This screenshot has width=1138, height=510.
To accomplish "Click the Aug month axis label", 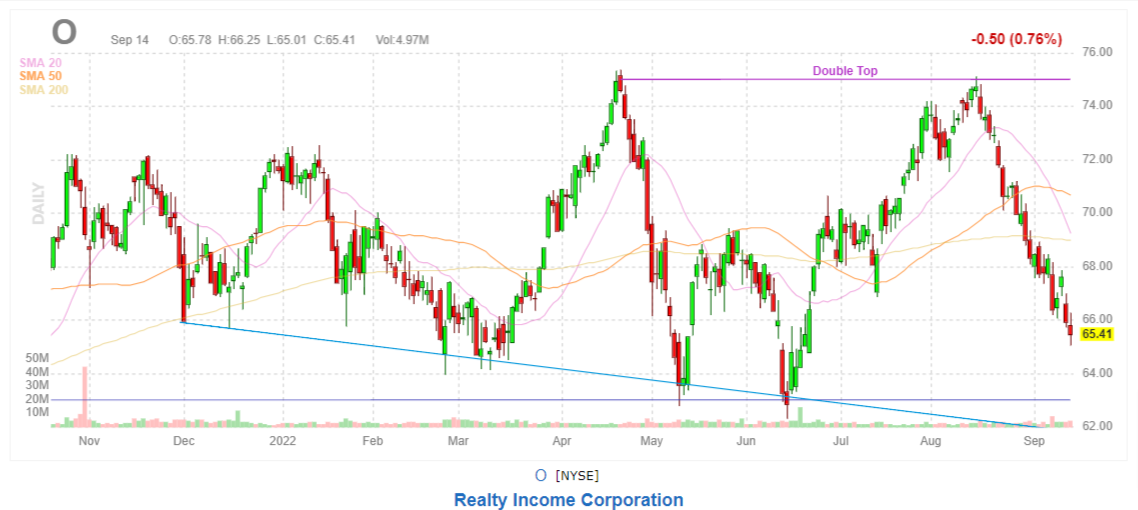I will coord(931,440).
